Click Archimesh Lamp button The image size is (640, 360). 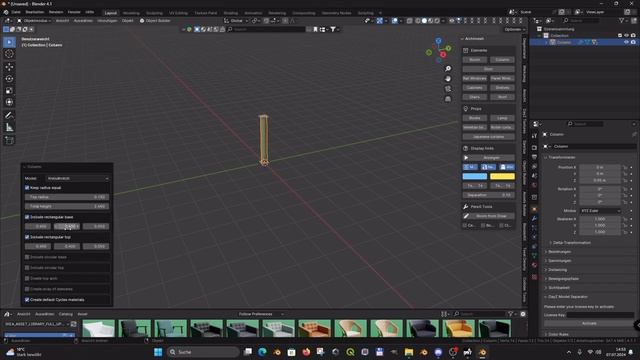(x=502, y=118)
